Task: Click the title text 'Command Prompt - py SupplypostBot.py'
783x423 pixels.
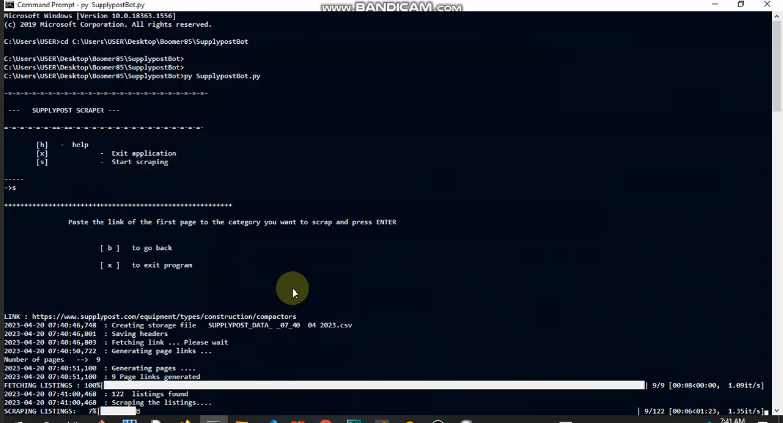Action: (x=81, y=4)
